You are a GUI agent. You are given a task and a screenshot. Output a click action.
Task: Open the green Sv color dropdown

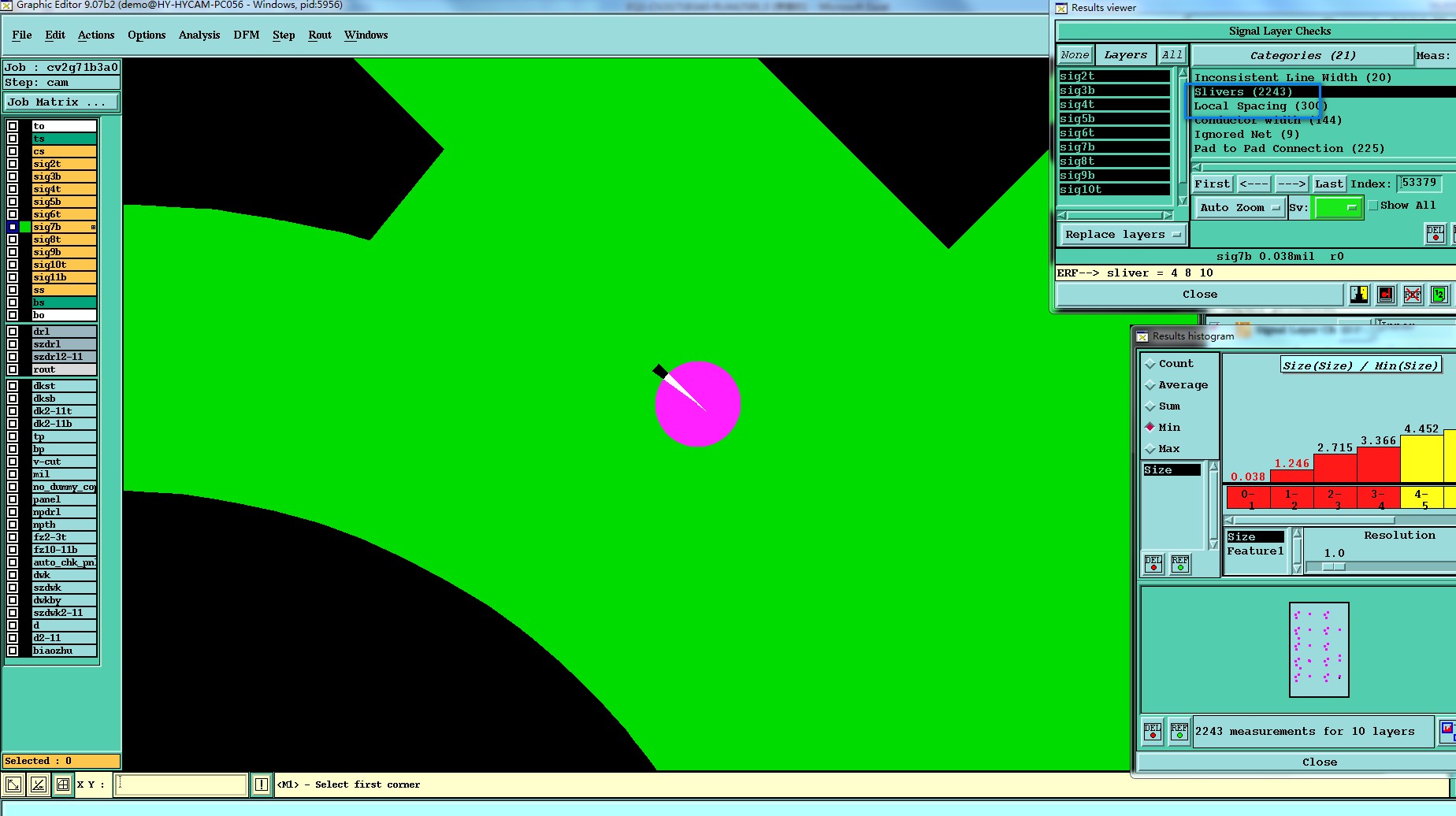click(1337, 208)
